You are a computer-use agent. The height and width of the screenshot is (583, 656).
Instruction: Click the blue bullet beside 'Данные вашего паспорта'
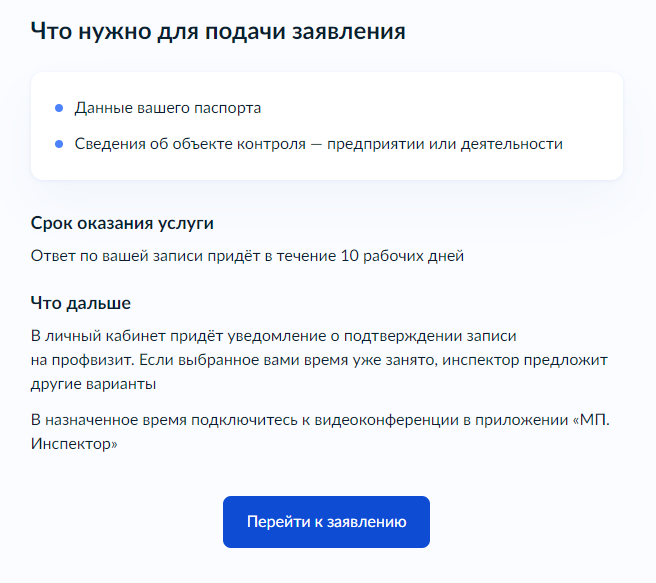[x=59, y=108]
